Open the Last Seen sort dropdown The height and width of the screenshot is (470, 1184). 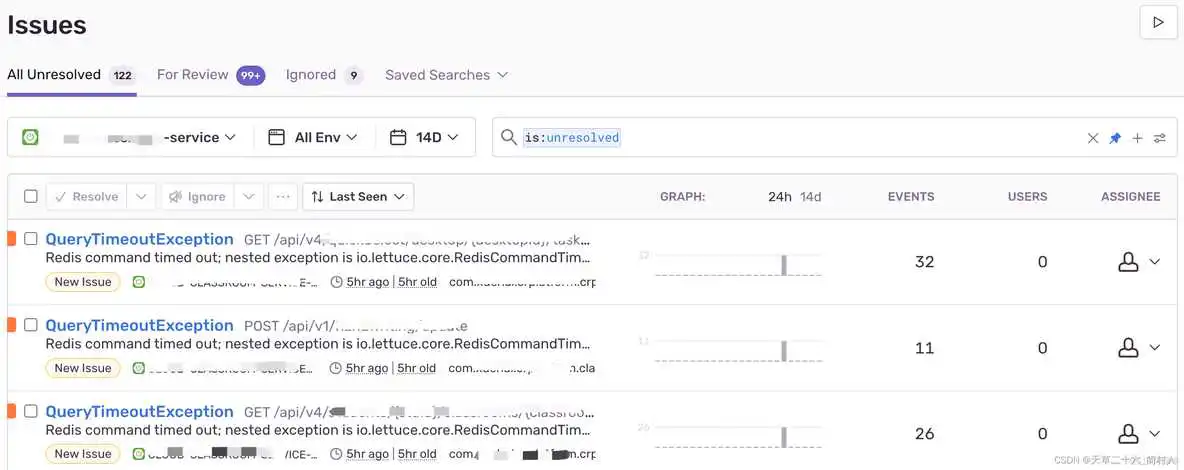click(x=358, y=197)
